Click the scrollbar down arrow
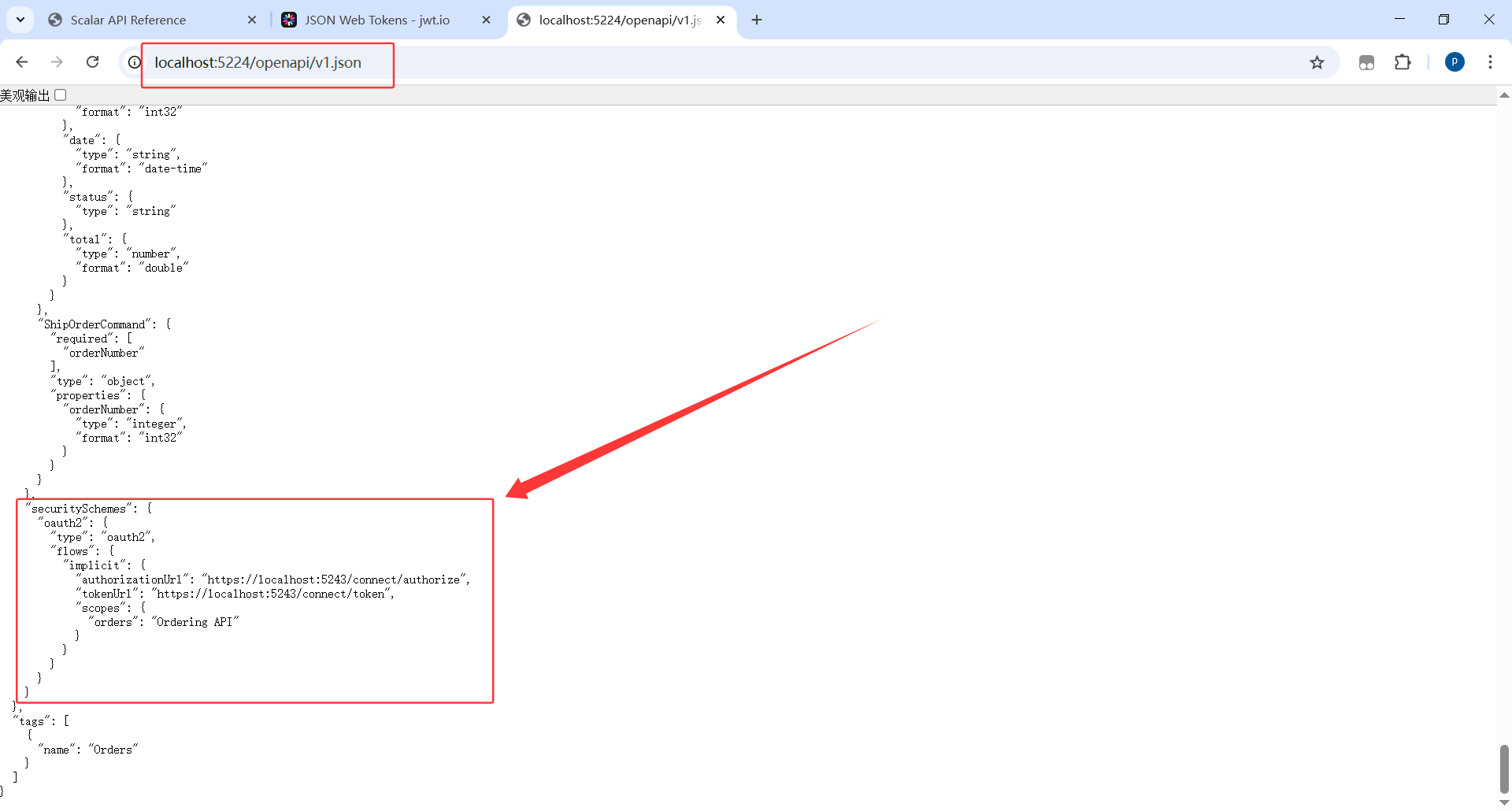 (1504, 802)
